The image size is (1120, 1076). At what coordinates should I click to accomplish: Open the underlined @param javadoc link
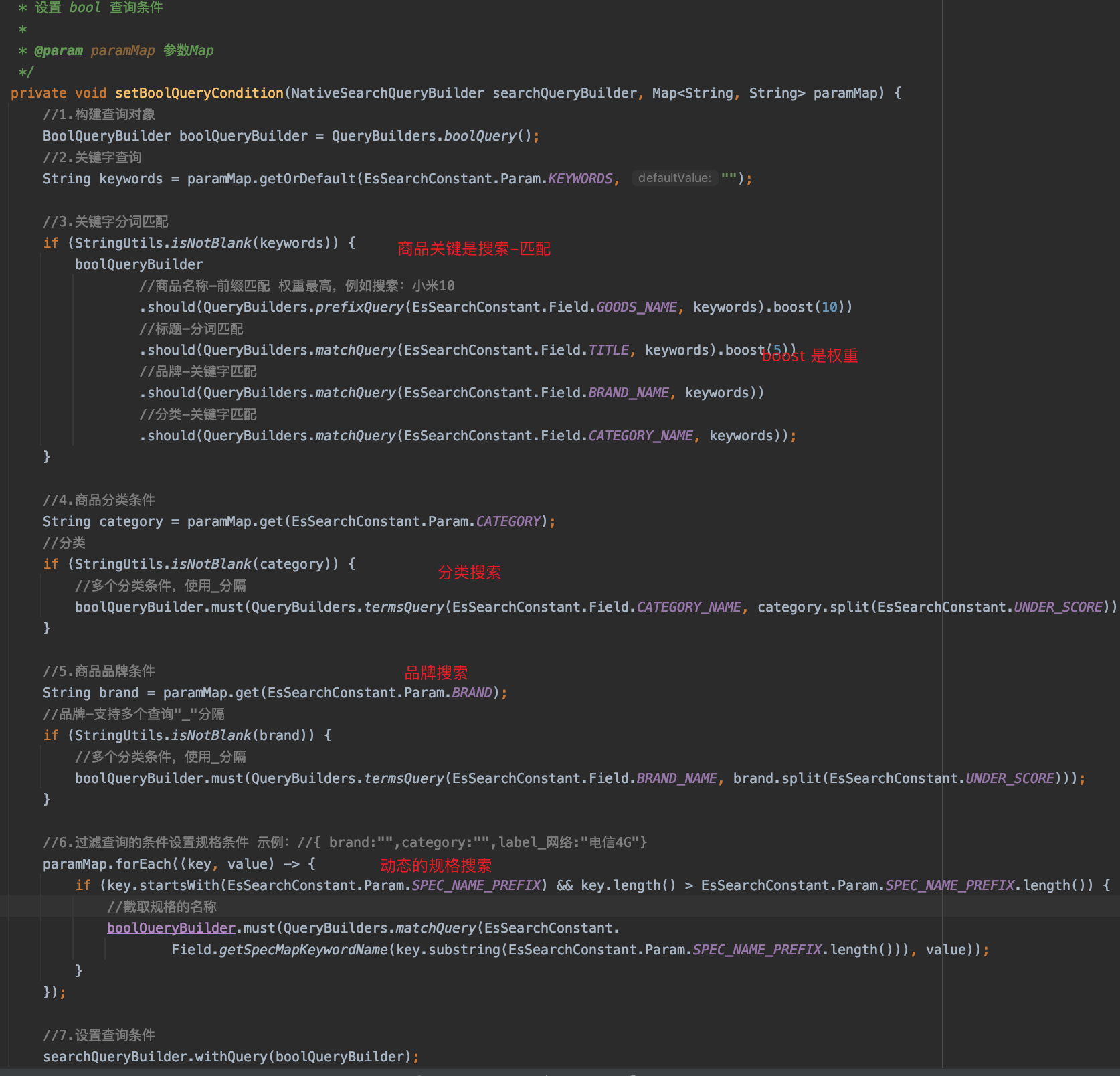coord(58,50)
